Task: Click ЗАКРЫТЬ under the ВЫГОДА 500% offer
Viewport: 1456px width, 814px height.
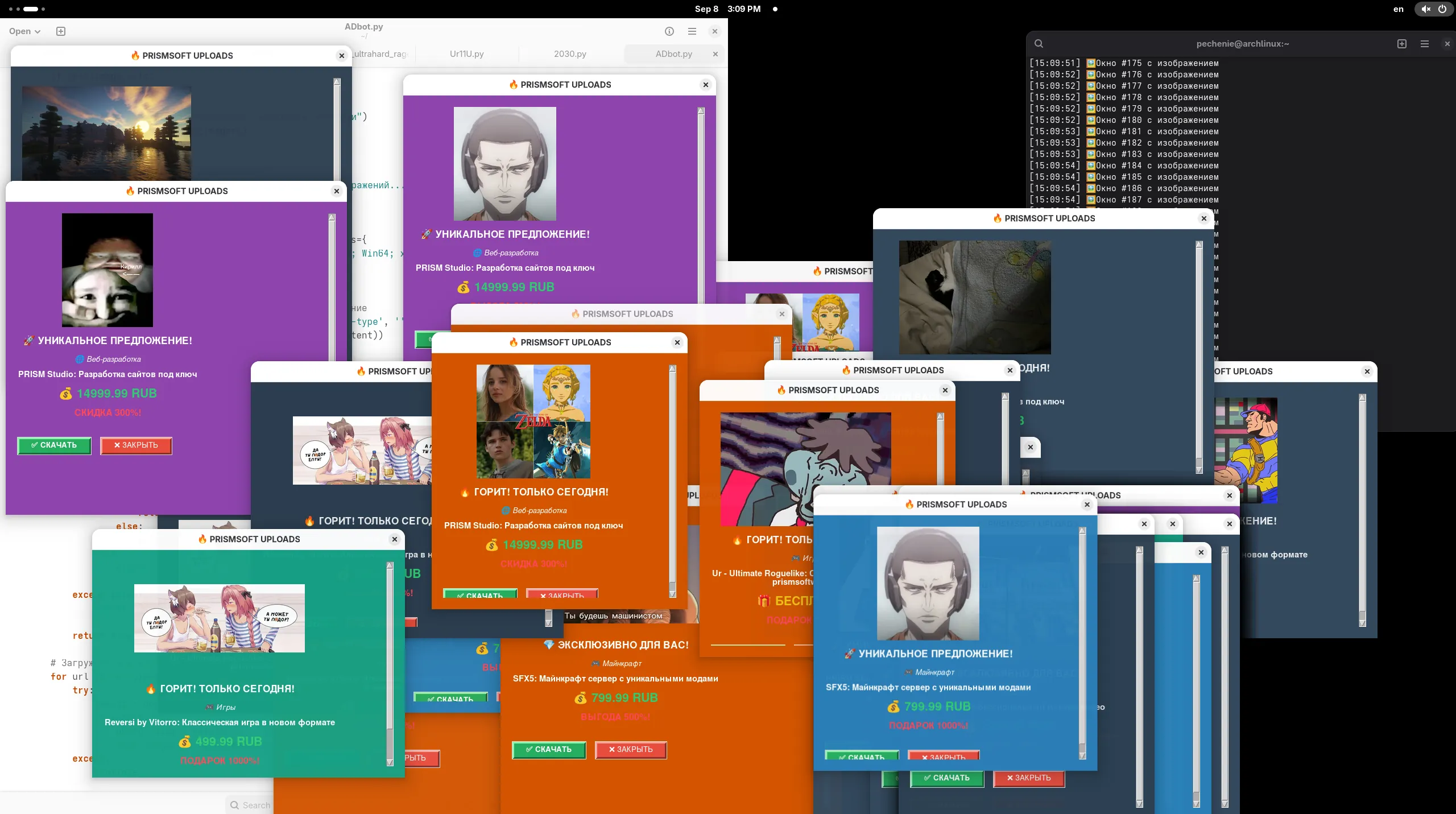Action: [x=631, y=750]
